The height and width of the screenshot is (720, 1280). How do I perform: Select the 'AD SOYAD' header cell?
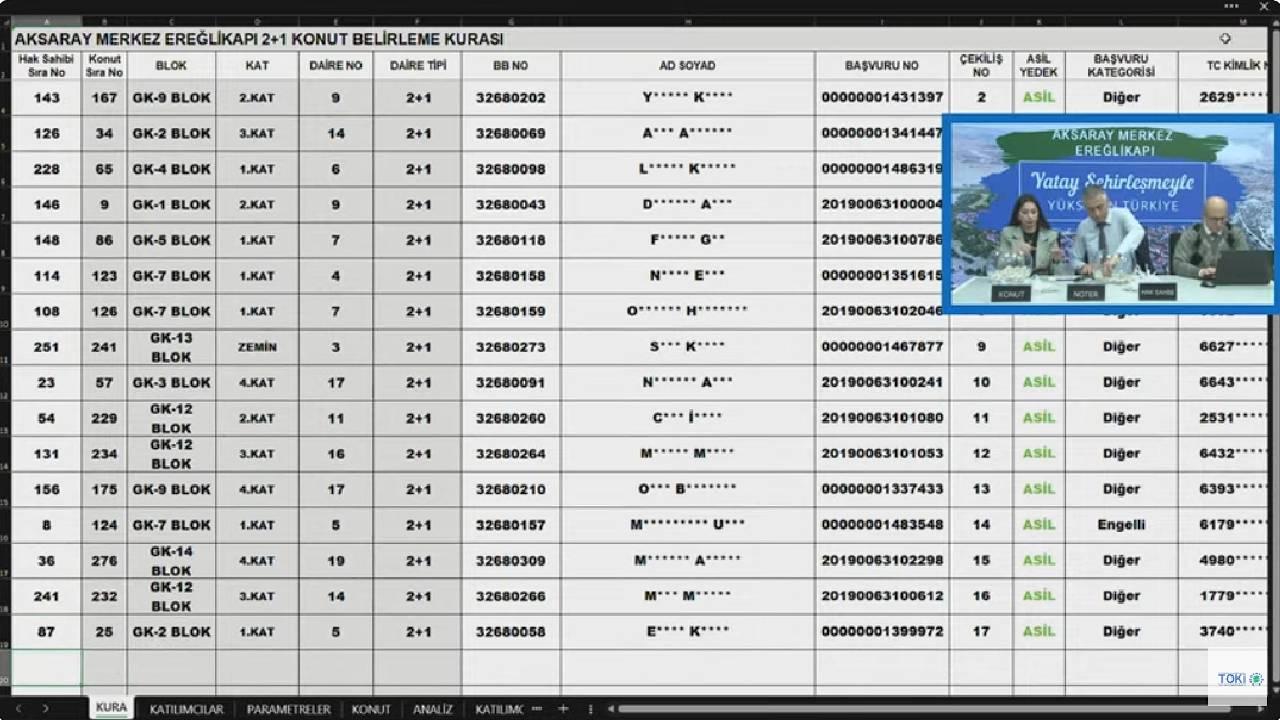[688, 66]
